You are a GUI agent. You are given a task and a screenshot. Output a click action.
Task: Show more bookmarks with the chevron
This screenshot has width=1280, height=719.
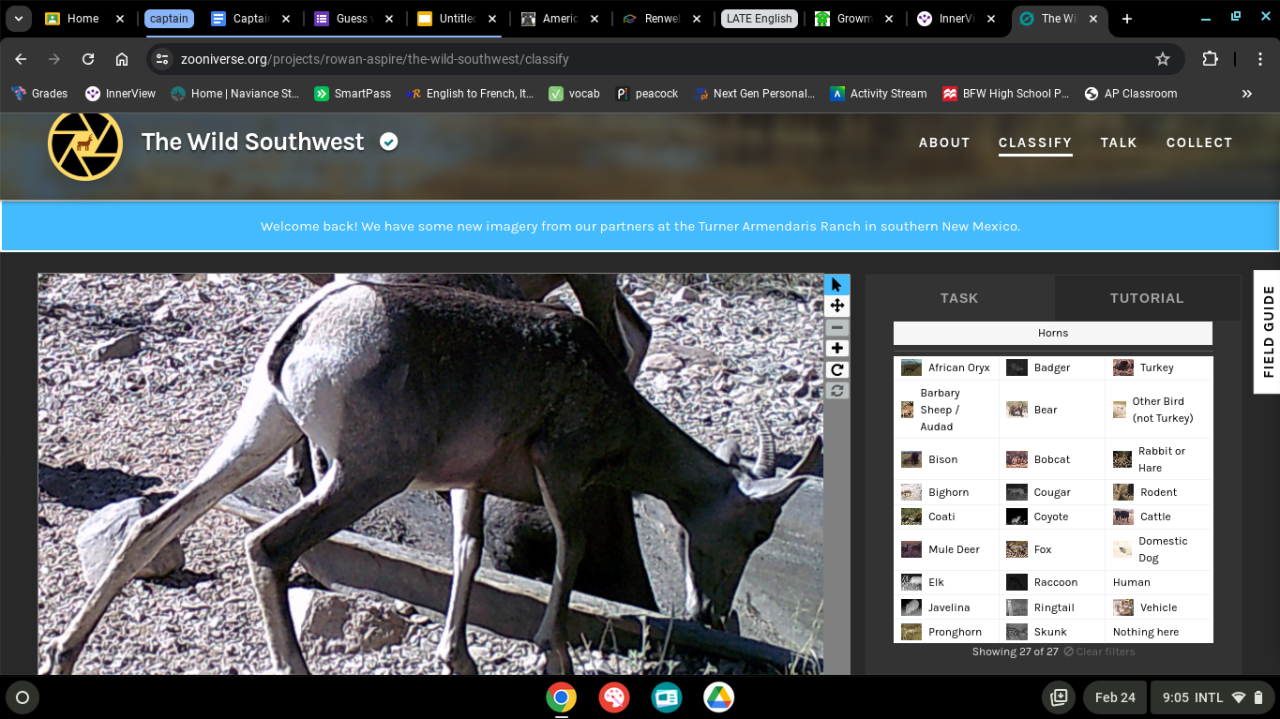tap(1247, 93)
